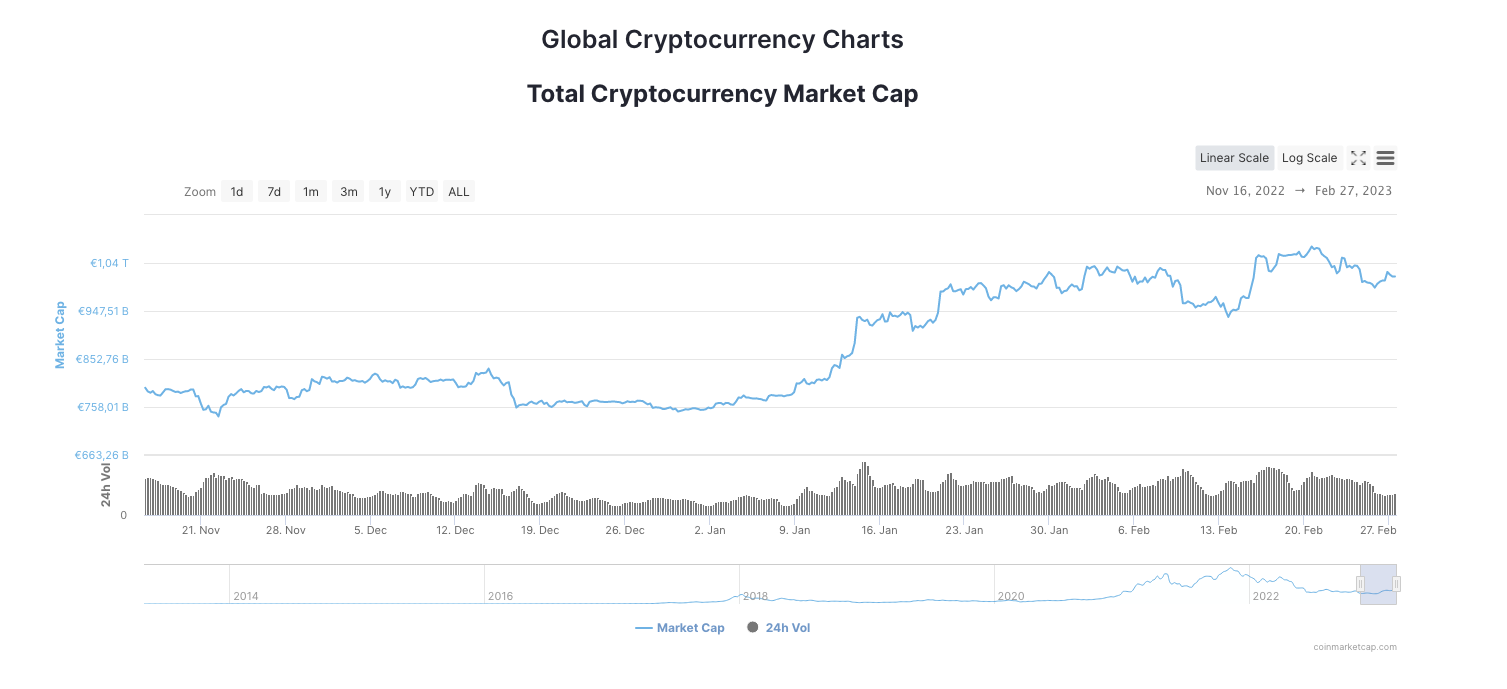
Task: Grab the right navigator range handle
Action: [1396, 584]
